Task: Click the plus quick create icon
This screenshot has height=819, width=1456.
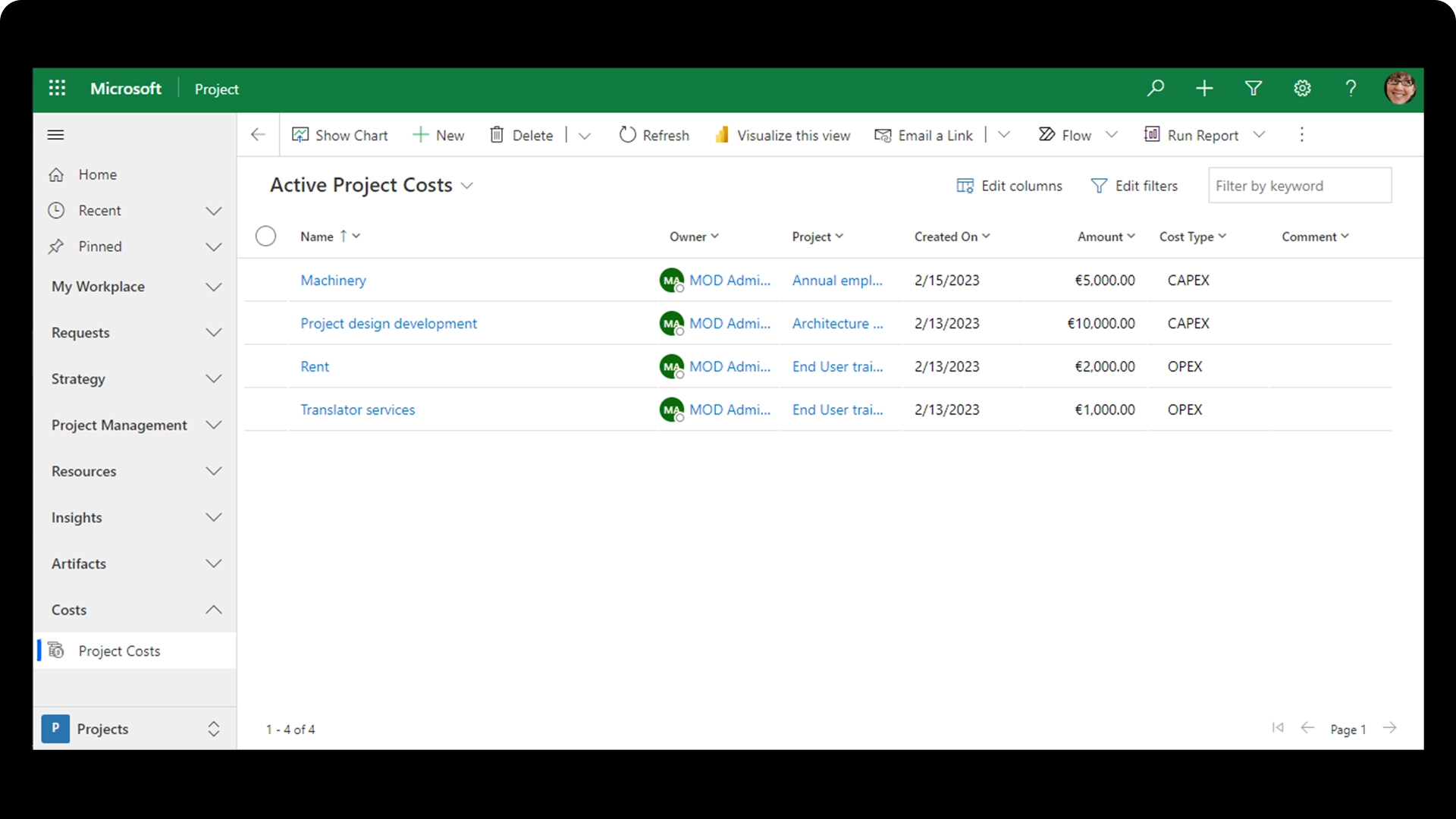Action: click(1204, 88)
